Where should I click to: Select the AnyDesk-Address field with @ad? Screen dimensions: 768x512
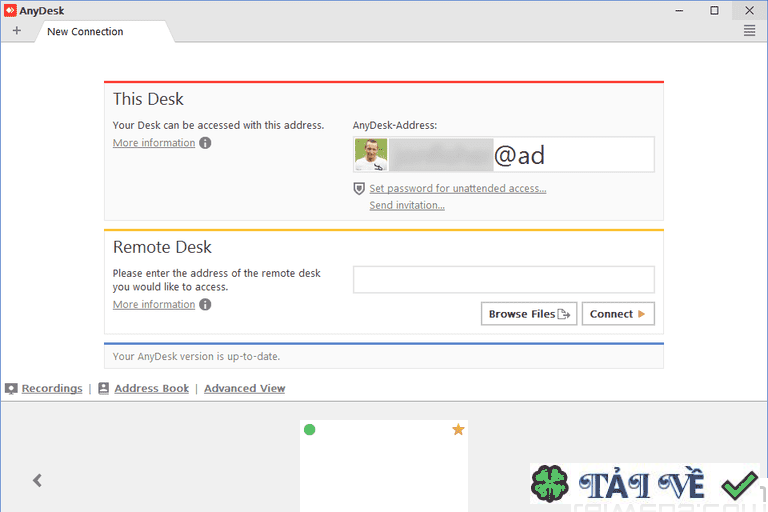[504, 155]
